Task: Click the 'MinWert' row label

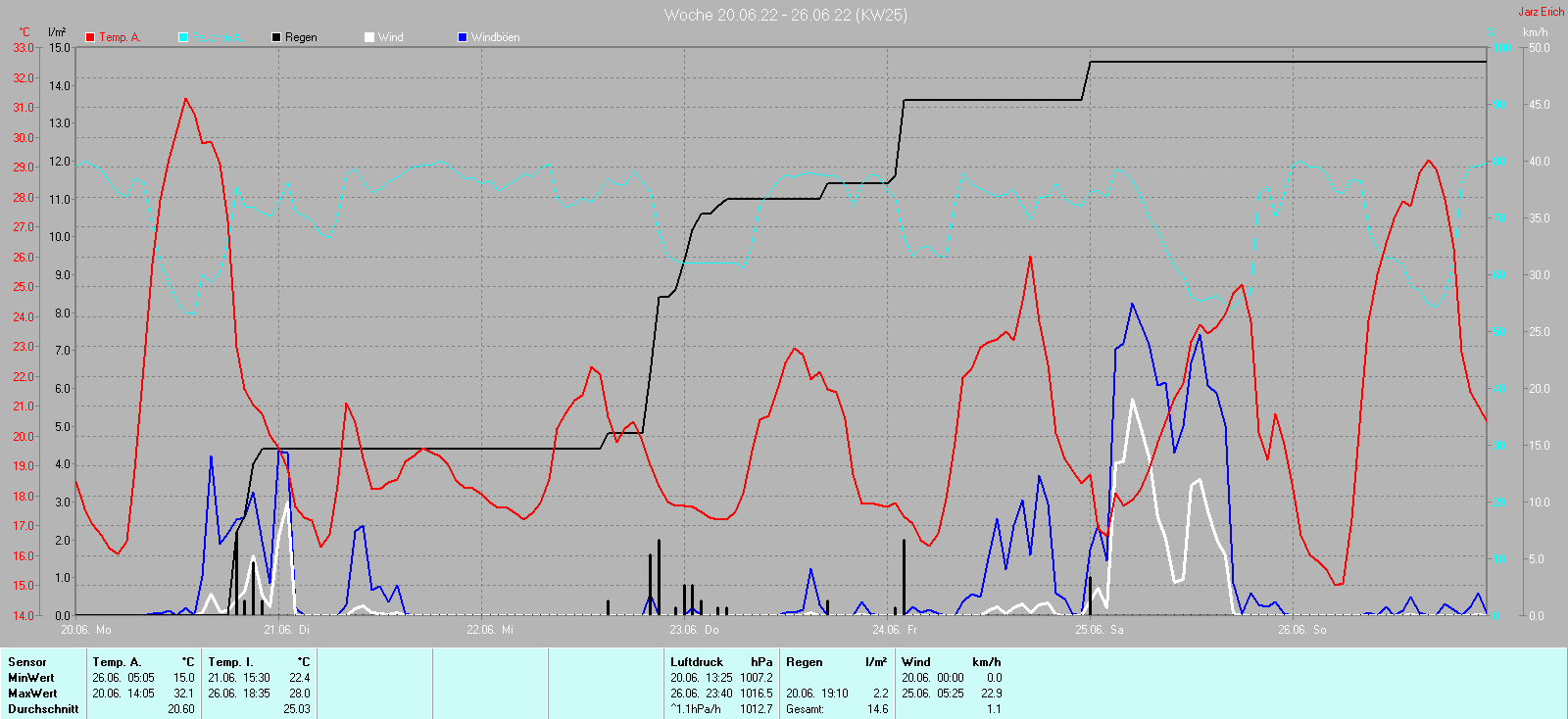Action: 31,678
